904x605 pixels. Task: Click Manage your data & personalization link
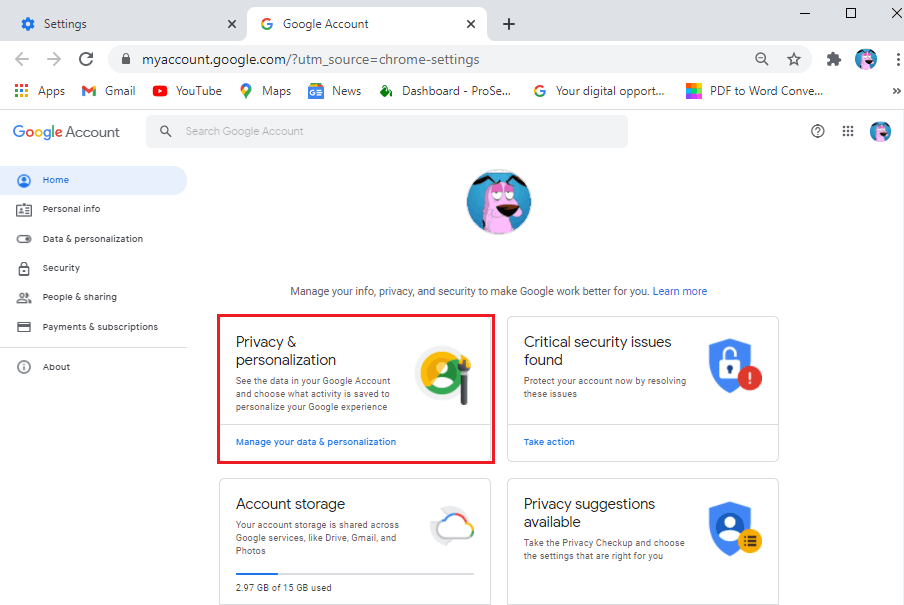(x=316, y=442)
